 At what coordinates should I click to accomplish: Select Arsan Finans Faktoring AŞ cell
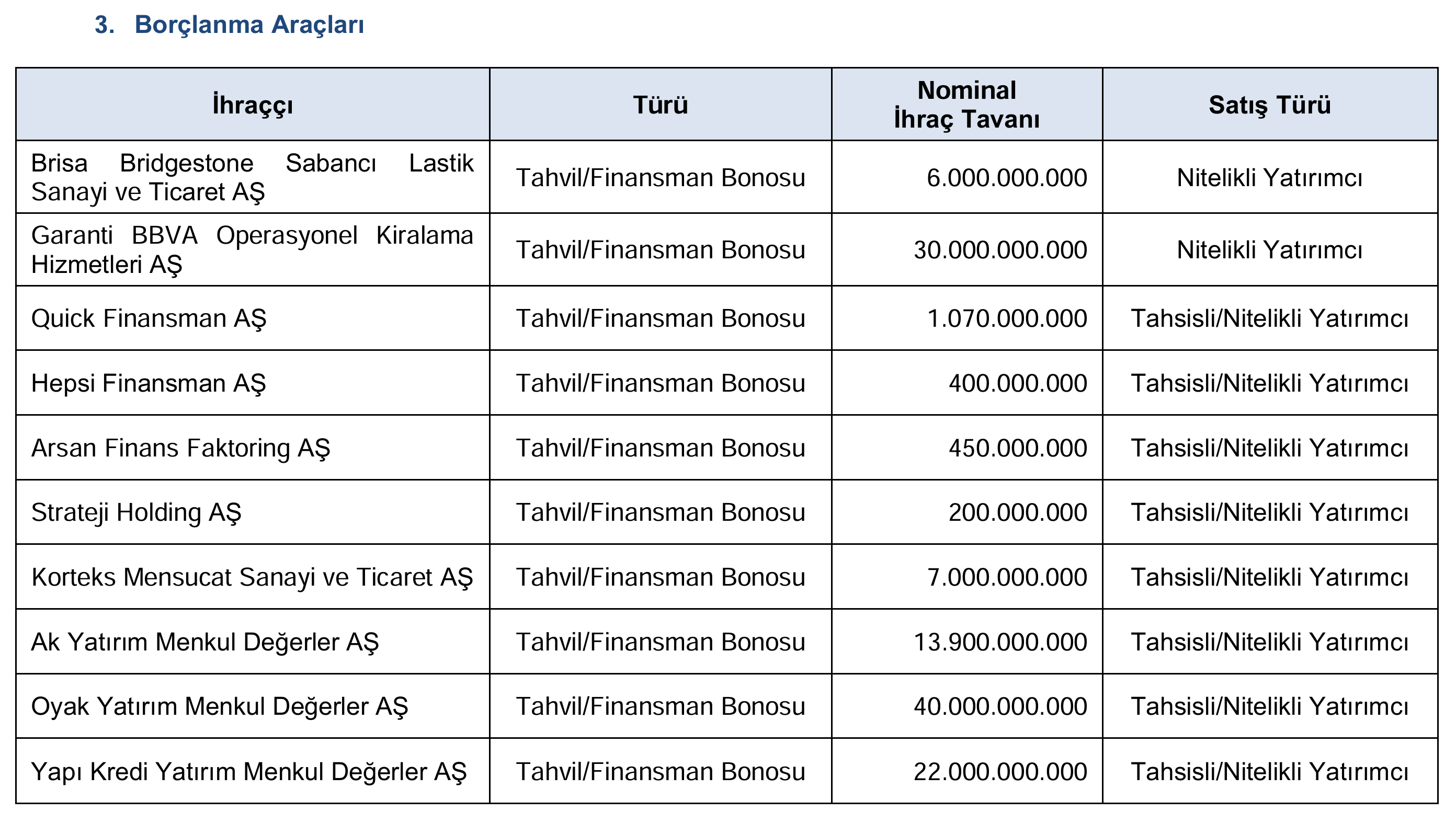point(253,448)
